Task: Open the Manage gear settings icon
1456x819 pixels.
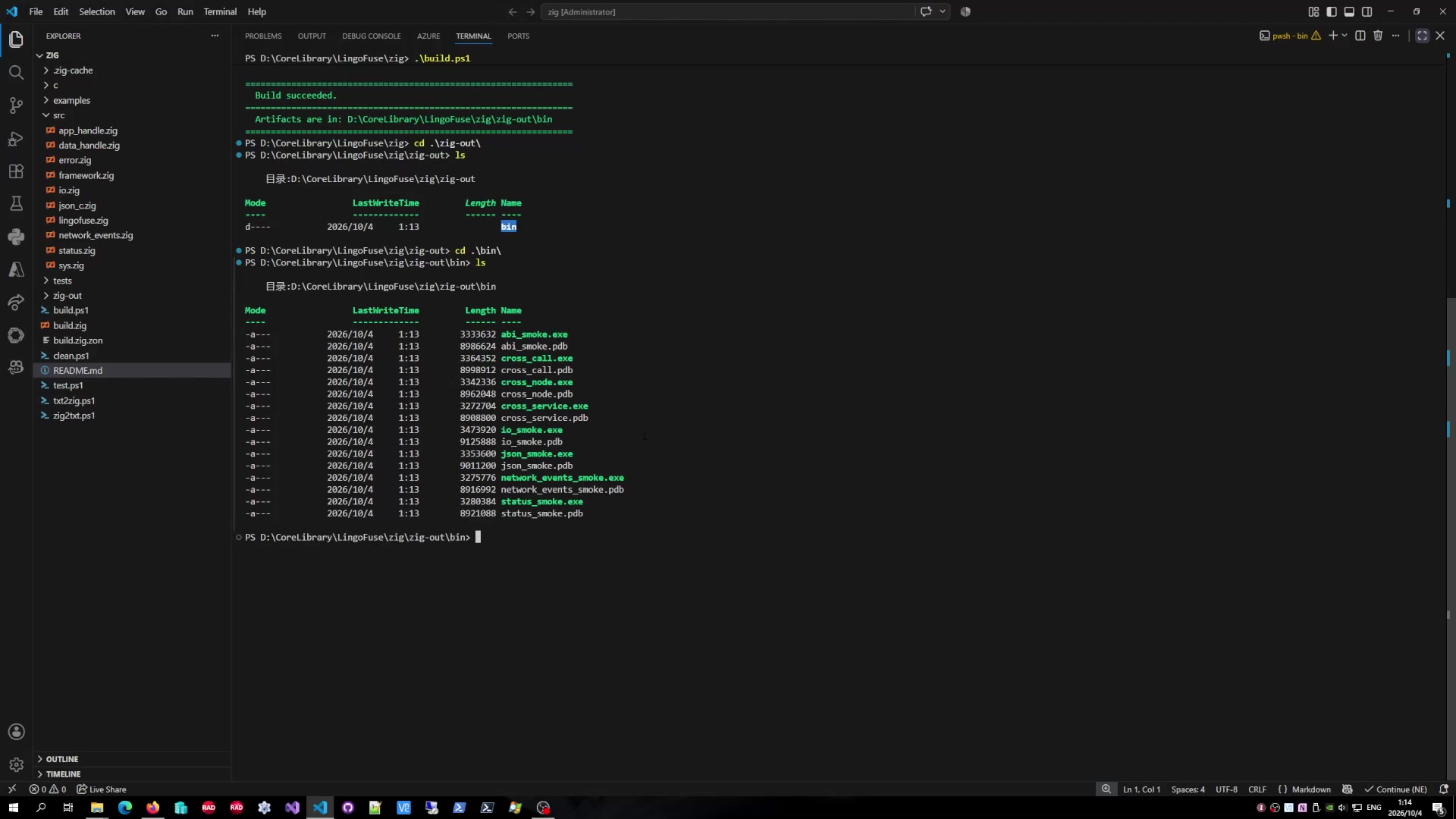Action: click(x=16, y=764)
